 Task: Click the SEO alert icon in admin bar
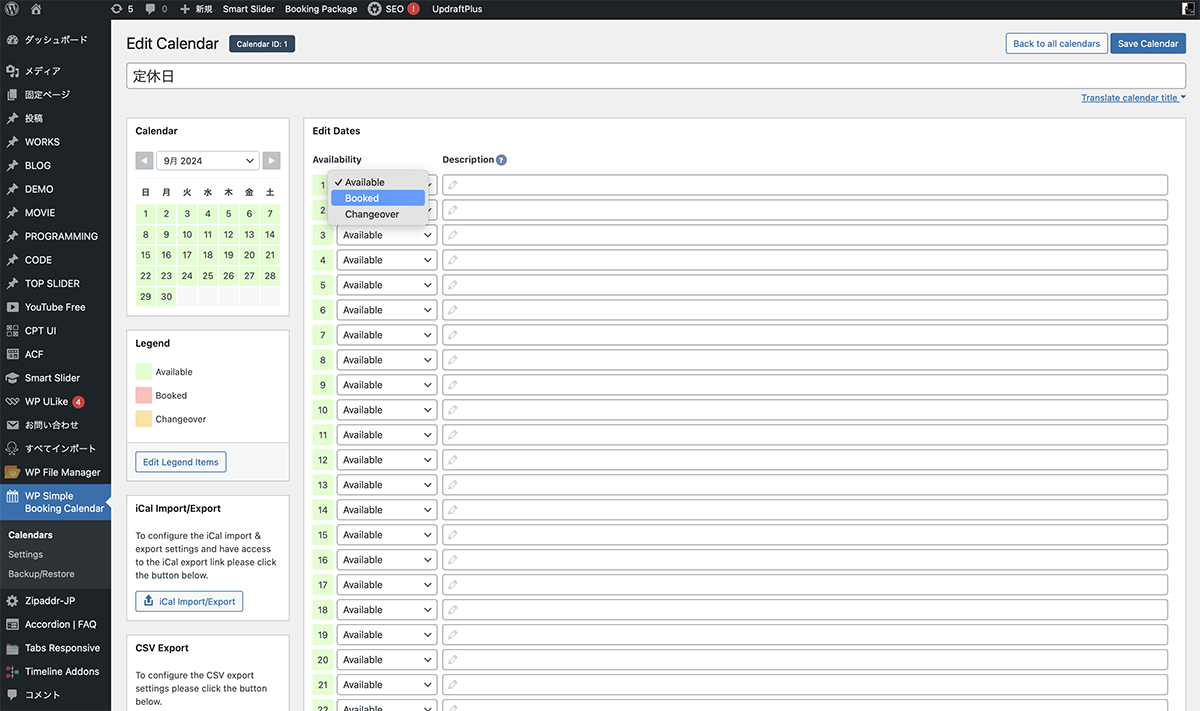(x=413, y=9)
